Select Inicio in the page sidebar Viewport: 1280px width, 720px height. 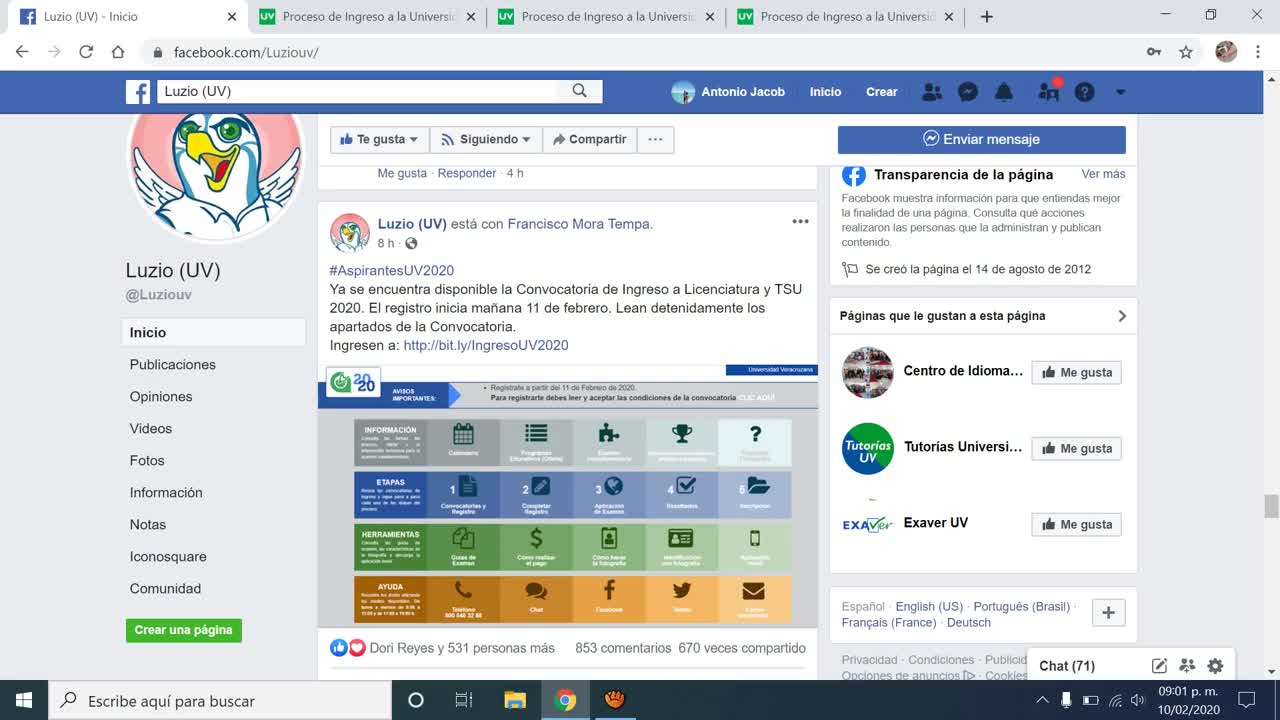click(214, 332)
